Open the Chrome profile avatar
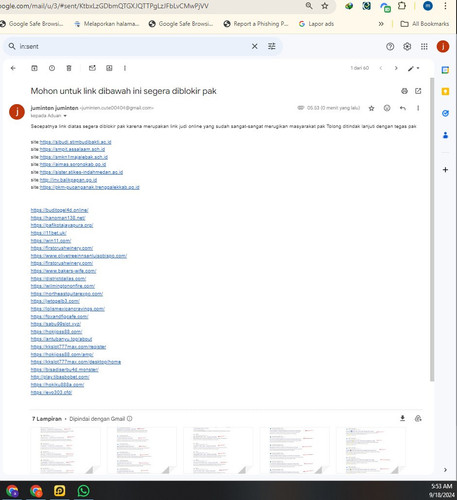The height and width of the screenshot is (500, 457). point(428,6)
